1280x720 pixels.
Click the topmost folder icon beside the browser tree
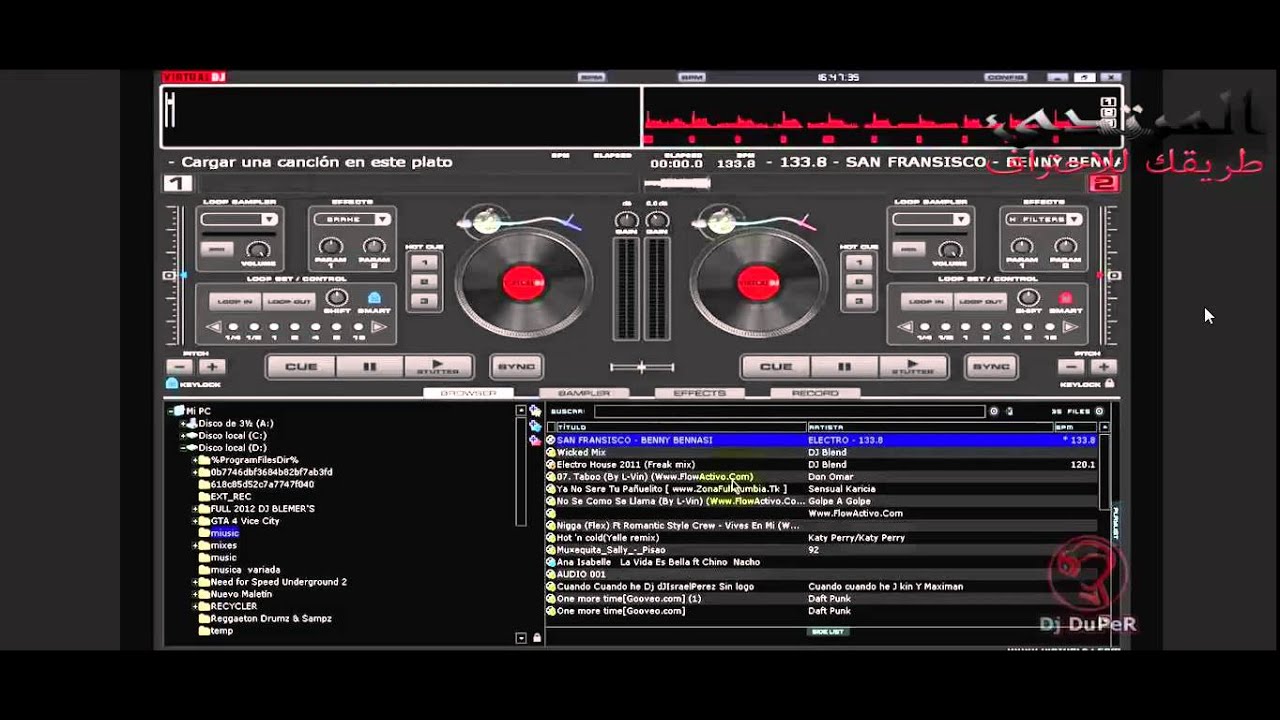536,411
